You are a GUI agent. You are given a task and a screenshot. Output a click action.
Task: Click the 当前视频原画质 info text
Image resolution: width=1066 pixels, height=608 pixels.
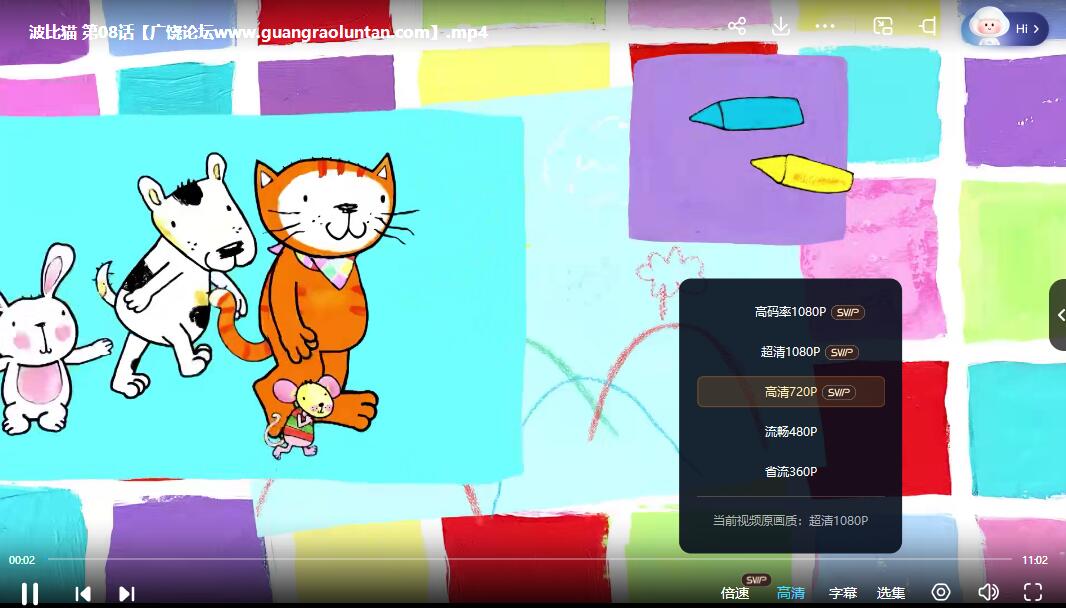coord(791,520)
